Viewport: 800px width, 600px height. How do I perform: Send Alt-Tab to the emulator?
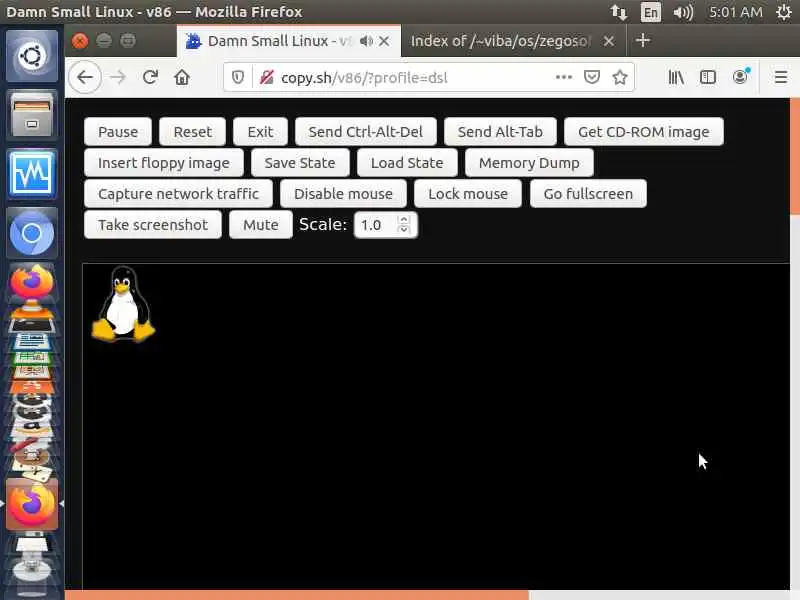pos(500,132)
